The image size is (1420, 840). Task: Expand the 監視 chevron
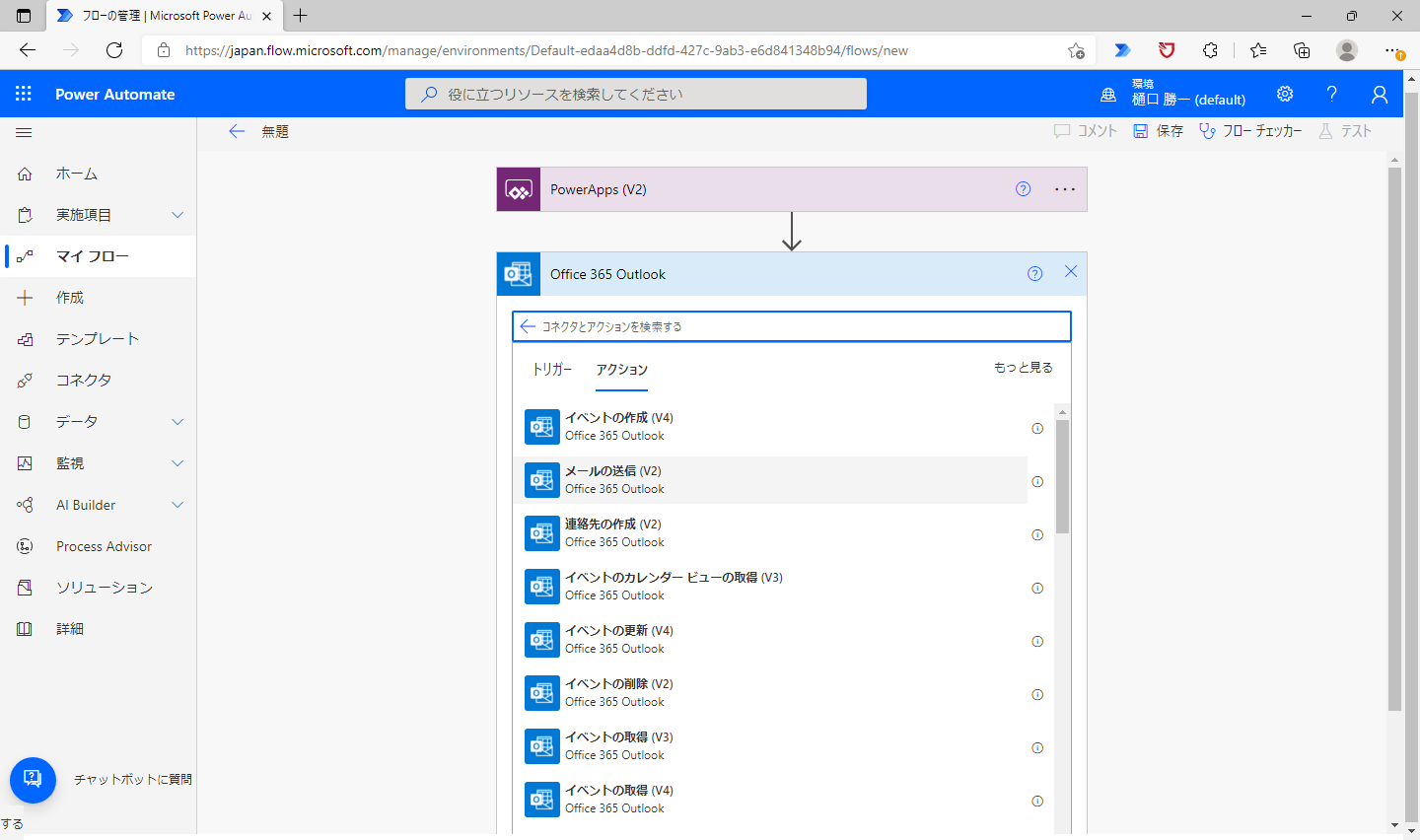point(177,463)
